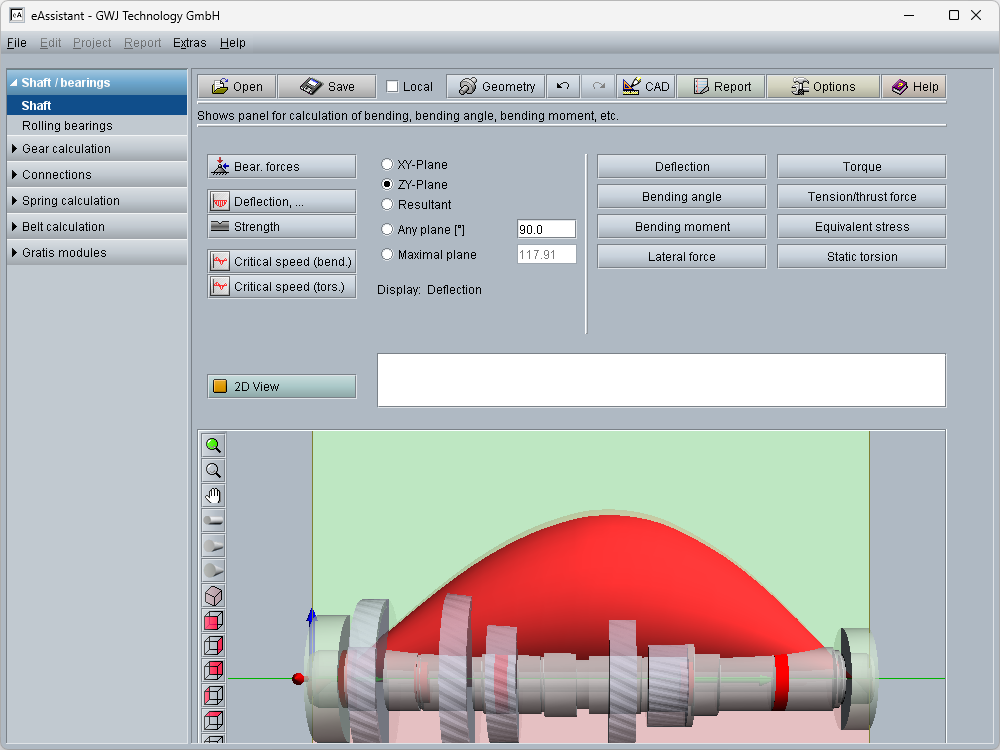Viewport: 1000px width, 750px height.
Task: Click the grey magnifier zoom icon
Action: pyautogui.click(x=213, y=471)
